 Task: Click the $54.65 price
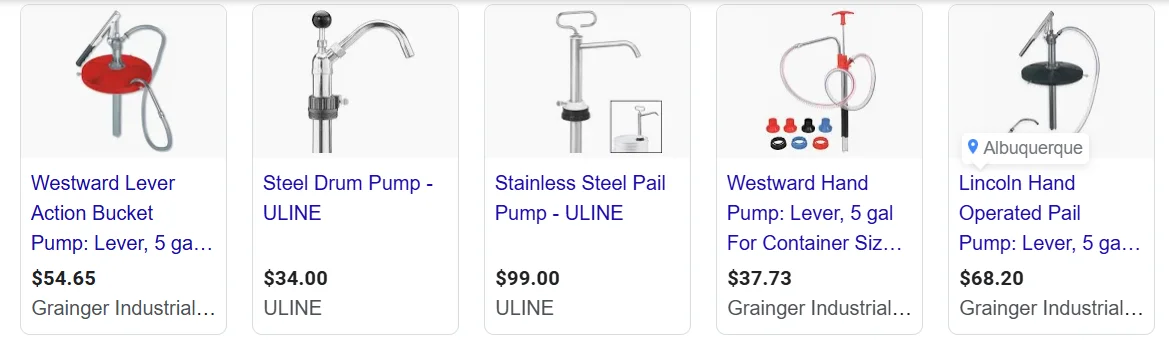(x=63, y=279)
